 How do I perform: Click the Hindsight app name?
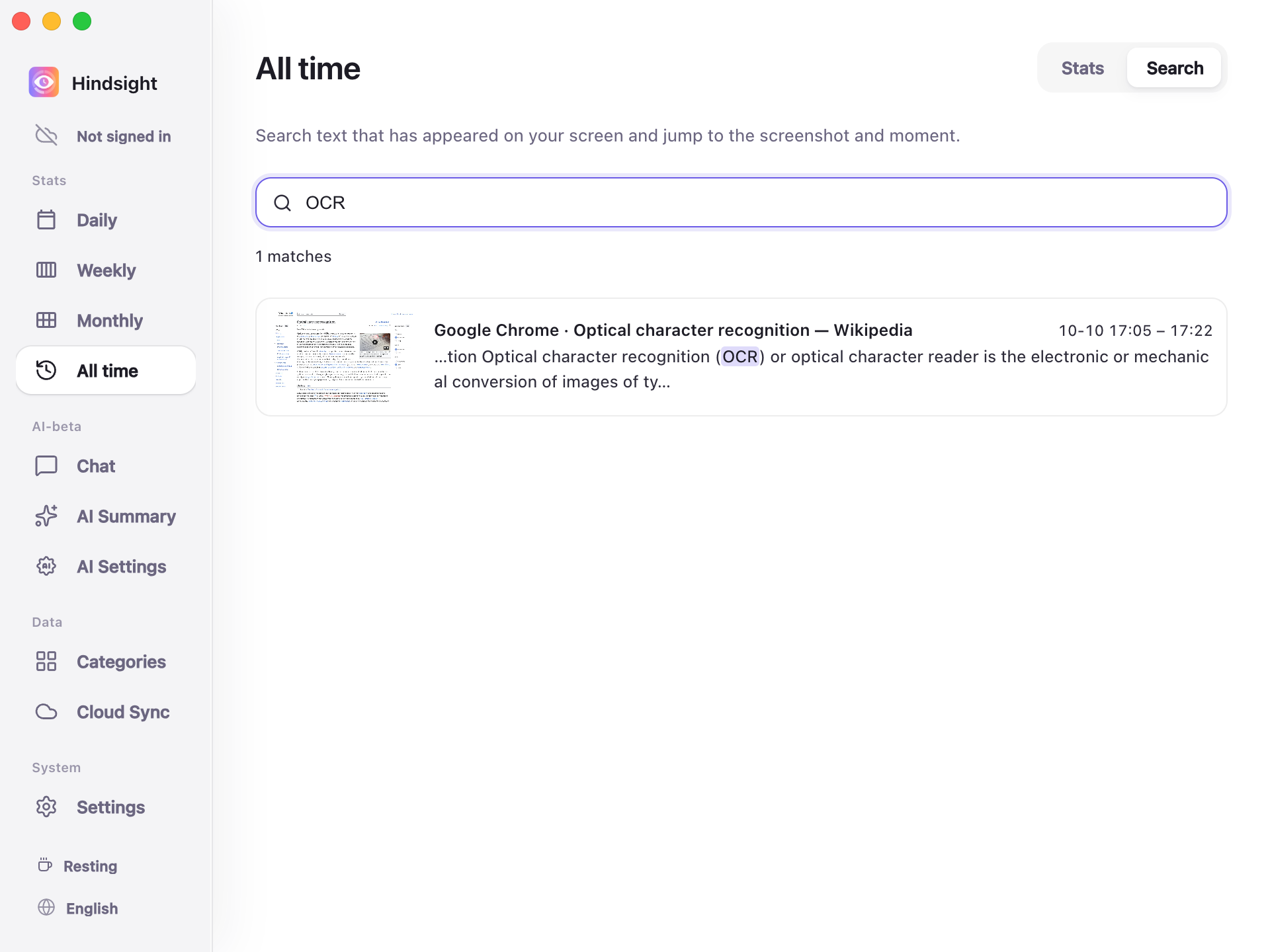[114, 83]
